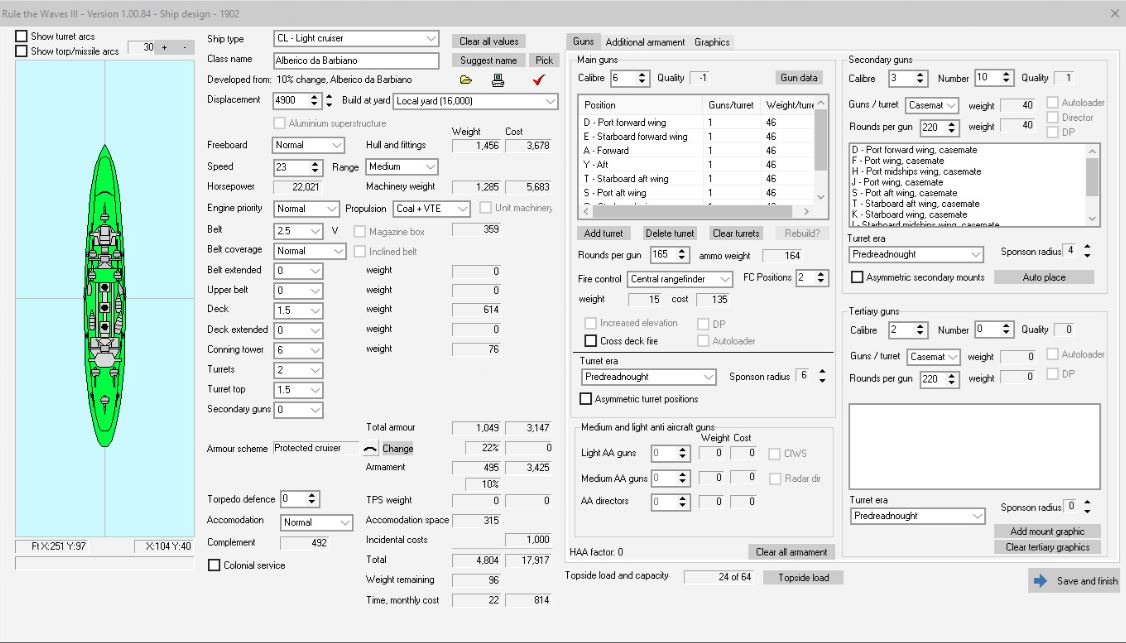Click the red checkmark validate design icon
The image size is (1126, 643).
pyautogui.click(x=539, y=79)
